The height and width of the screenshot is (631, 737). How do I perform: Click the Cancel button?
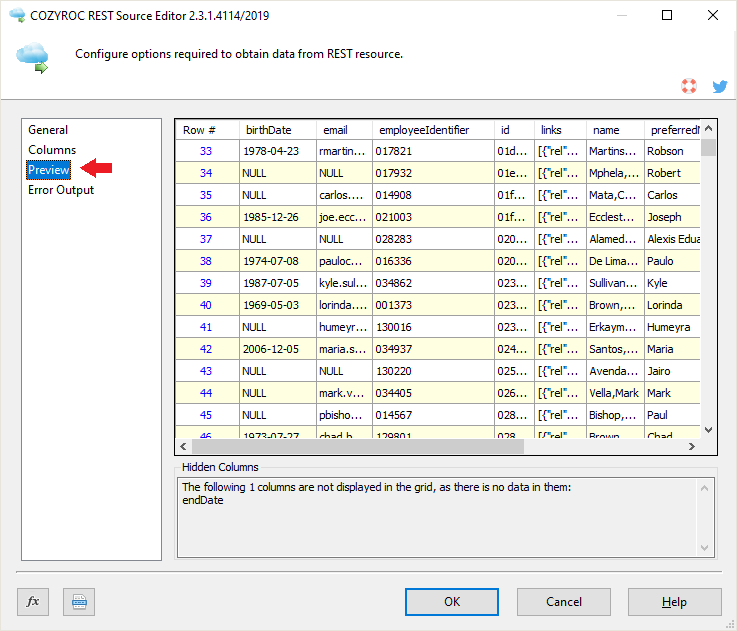click(563, 601)
